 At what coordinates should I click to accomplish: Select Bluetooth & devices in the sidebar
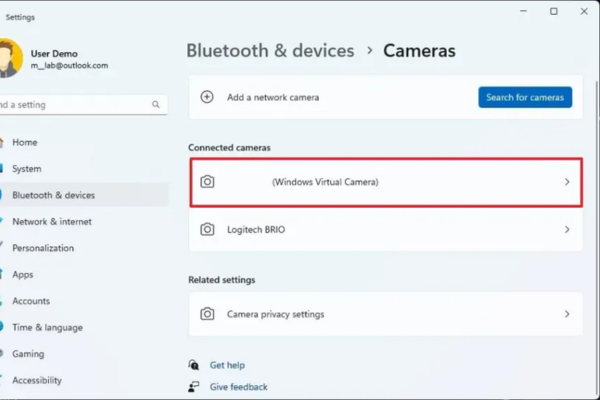53,195
